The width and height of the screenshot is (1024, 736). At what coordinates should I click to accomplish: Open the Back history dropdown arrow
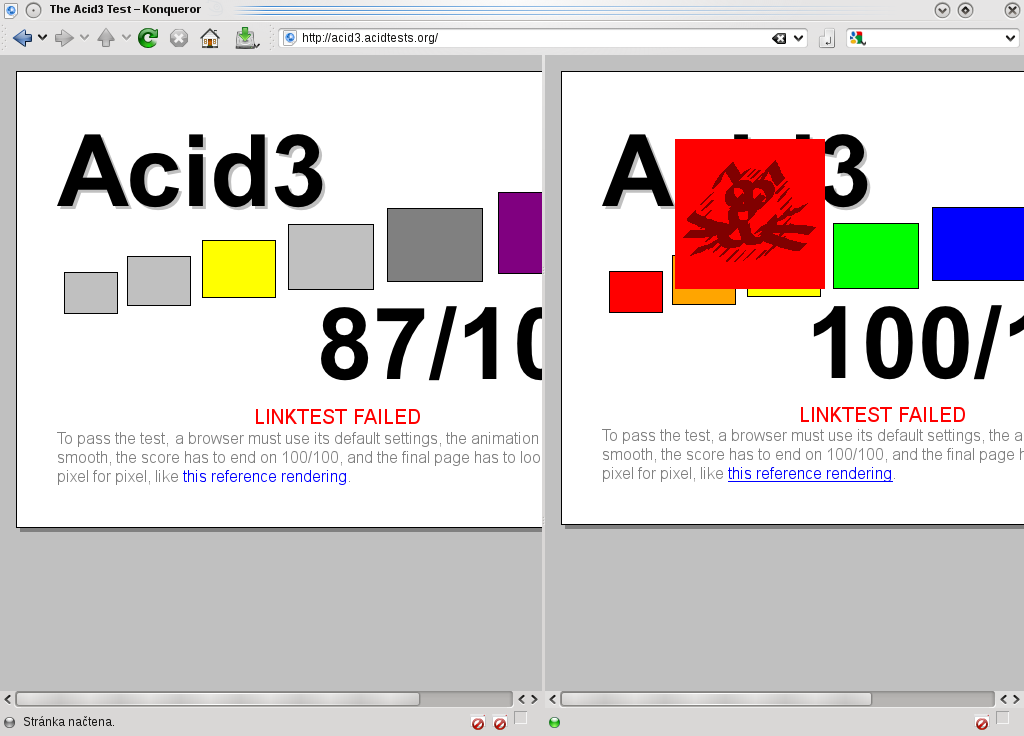click(x=42, y=38)
